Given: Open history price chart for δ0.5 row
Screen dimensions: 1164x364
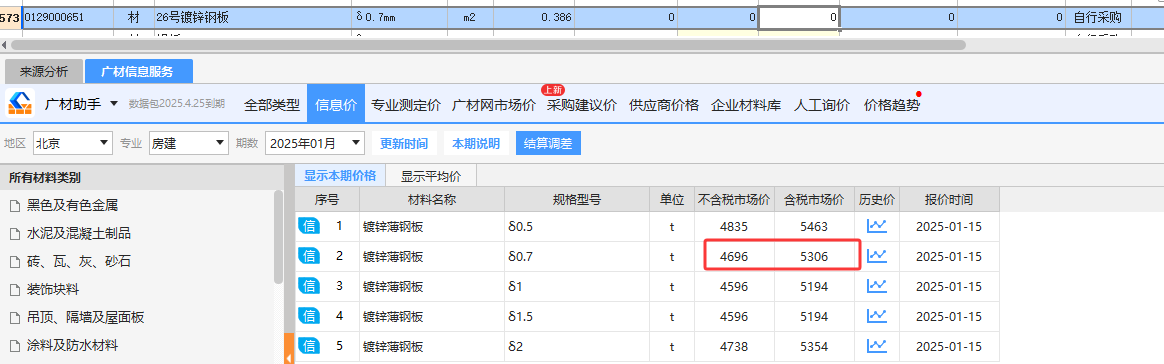Looking at the screenshot, I should [x=877, y=226].
